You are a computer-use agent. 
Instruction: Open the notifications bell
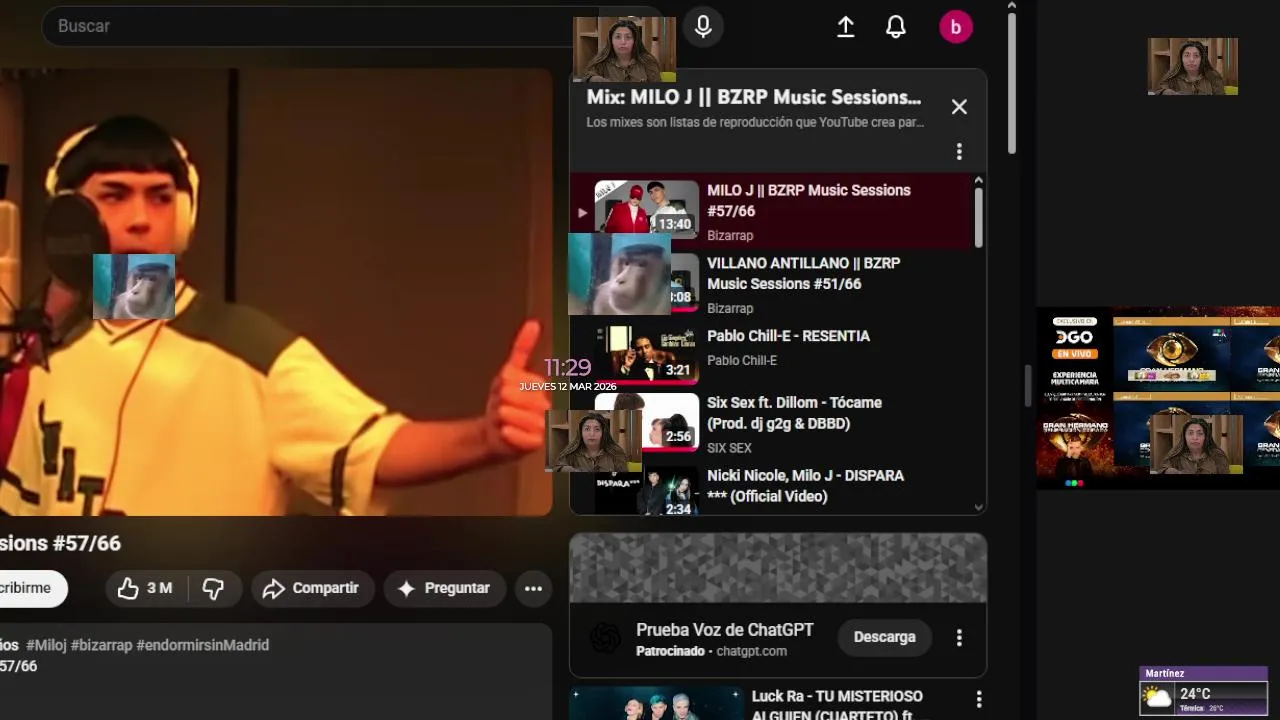pos(896,27)
